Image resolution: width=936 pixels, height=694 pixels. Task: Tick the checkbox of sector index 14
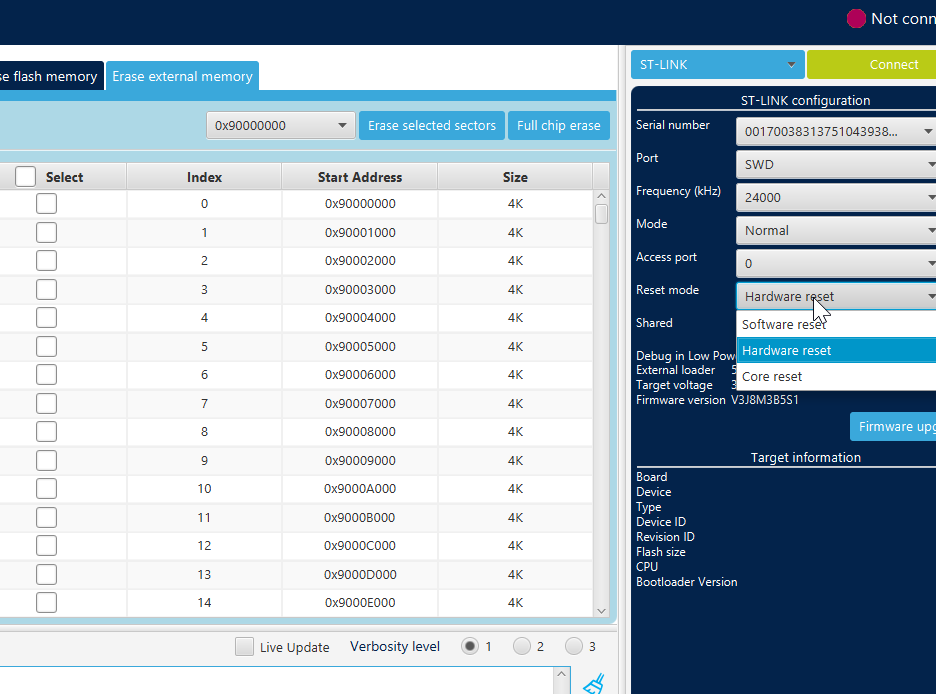pyautogui.click(x=46, y=603)
